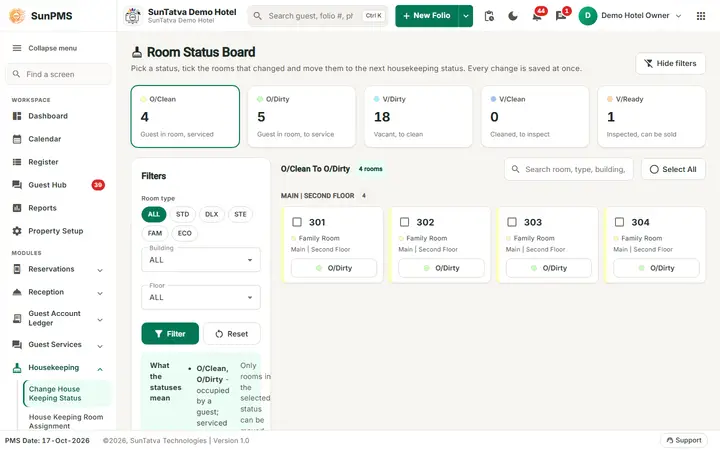Click the Reports chart icon
Image resolution: width=720 pixels, height=450 pixels.
pyautogui.click(x=17, y=208)
